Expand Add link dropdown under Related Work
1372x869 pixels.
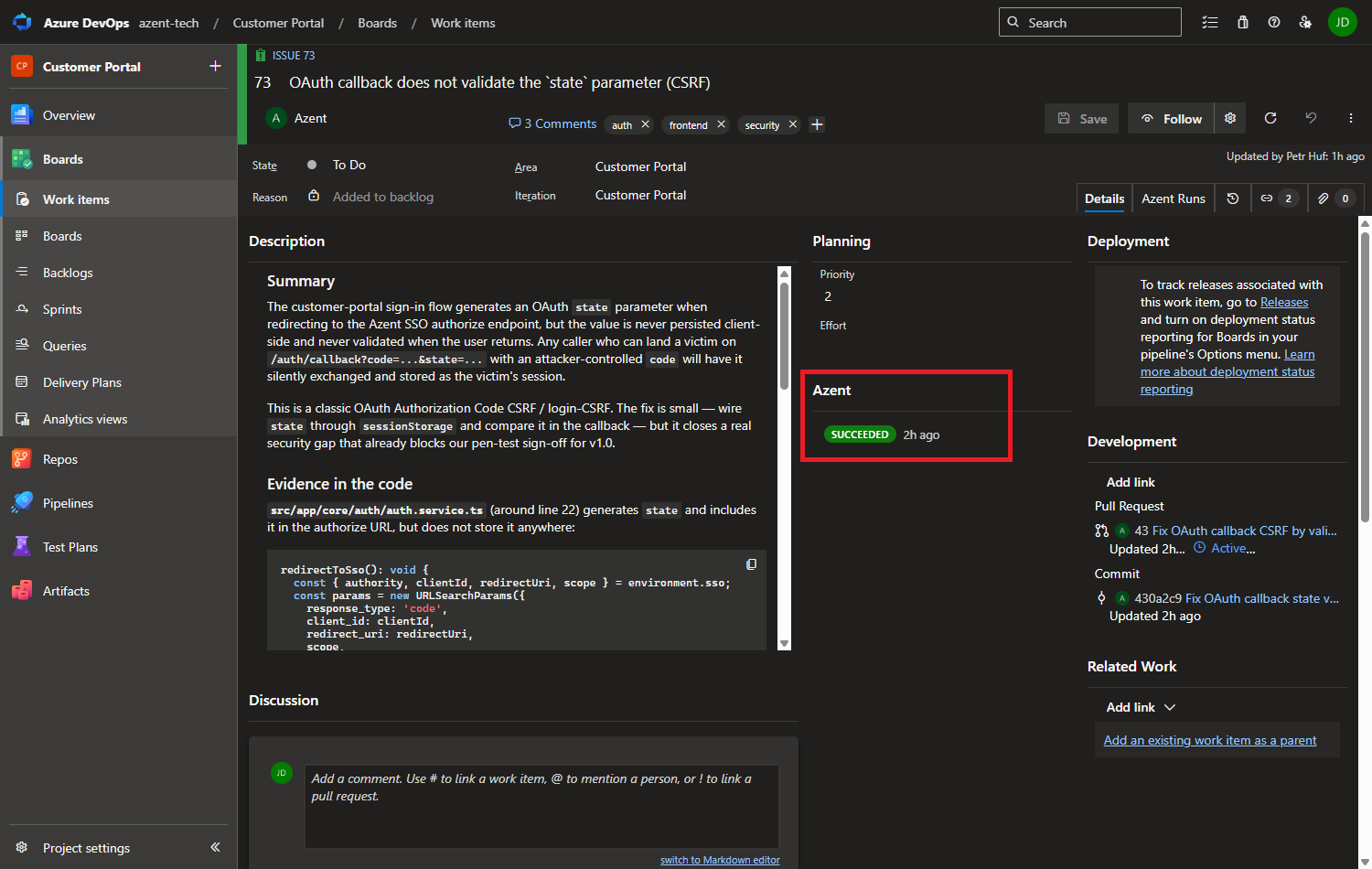tap(1141, 707)
